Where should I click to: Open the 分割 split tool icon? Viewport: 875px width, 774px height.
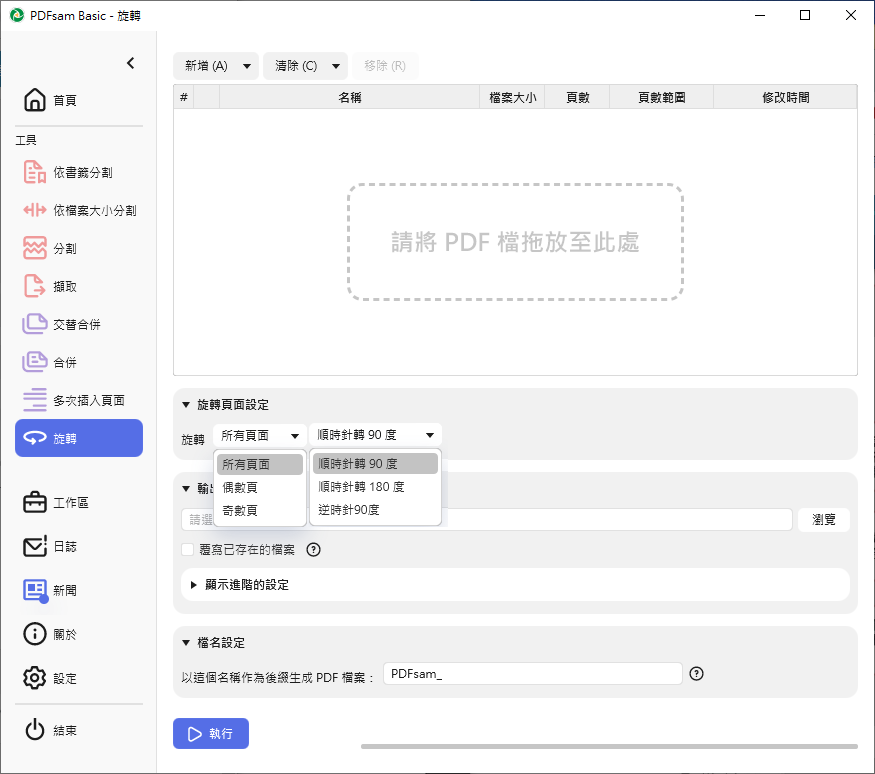click(35, 248)
